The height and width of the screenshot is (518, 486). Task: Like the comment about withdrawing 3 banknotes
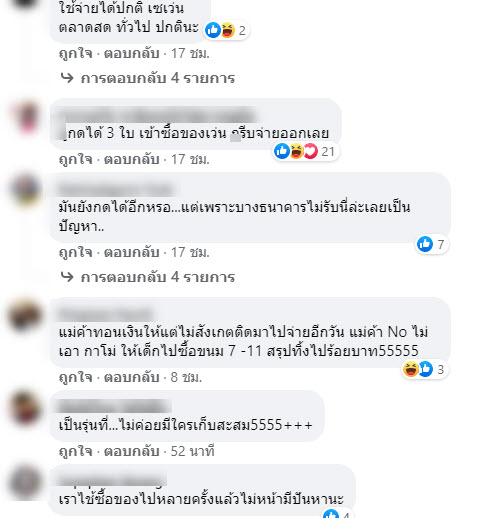coord(76,159)
